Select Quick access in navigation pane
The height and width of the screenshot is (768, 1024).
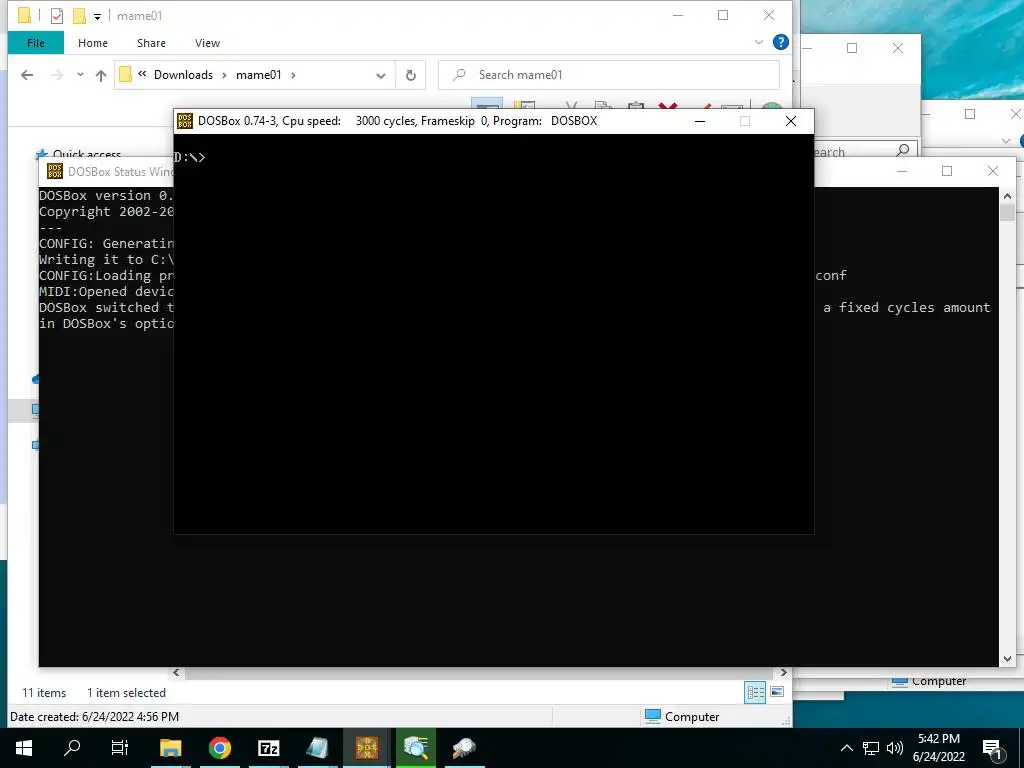[87, 155]
